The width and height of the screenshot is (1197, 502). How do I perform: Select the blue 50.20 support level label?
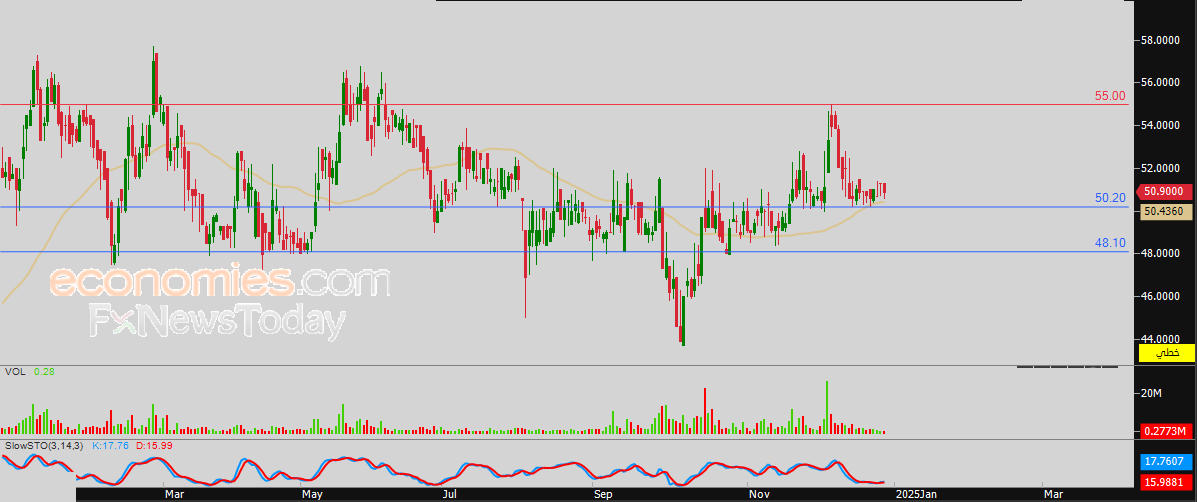pos(1110,198)
